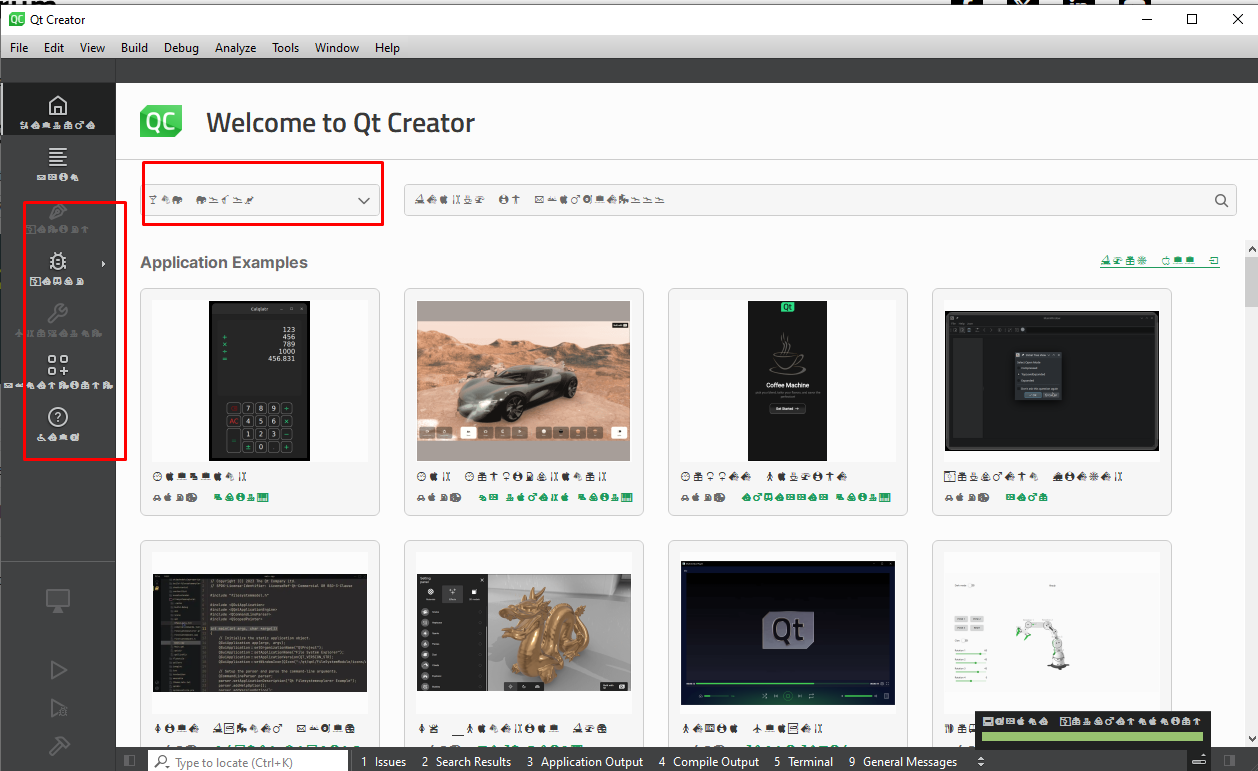Image resolution: width=1258 pixels, height=771 pixels.
Task: Open the Terminal output pane
Action: (x=804, y=760)
